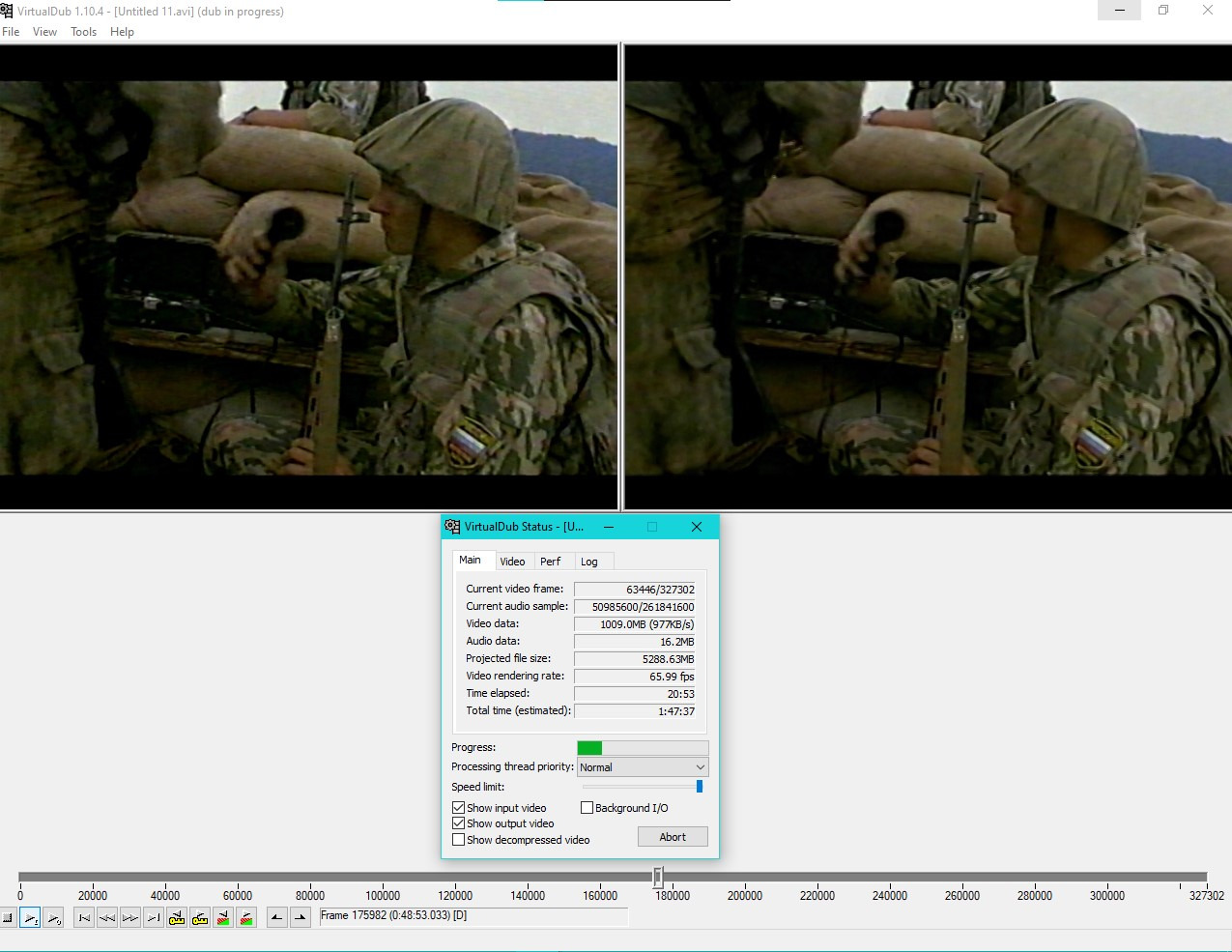Jump to the end of video icon
This screenshot has width=1232, height=952.
(154, 917)
